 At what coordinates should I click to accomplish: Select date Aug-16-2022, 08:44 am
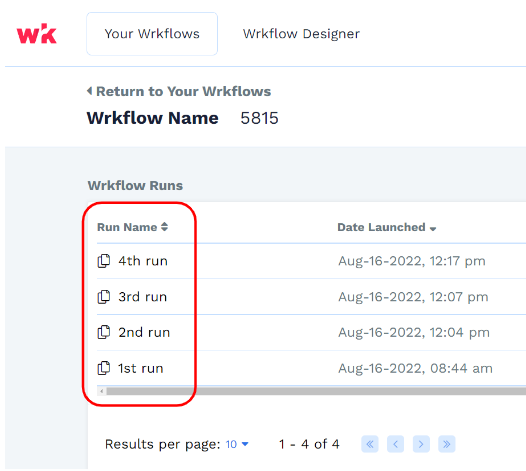click(415, 368)
